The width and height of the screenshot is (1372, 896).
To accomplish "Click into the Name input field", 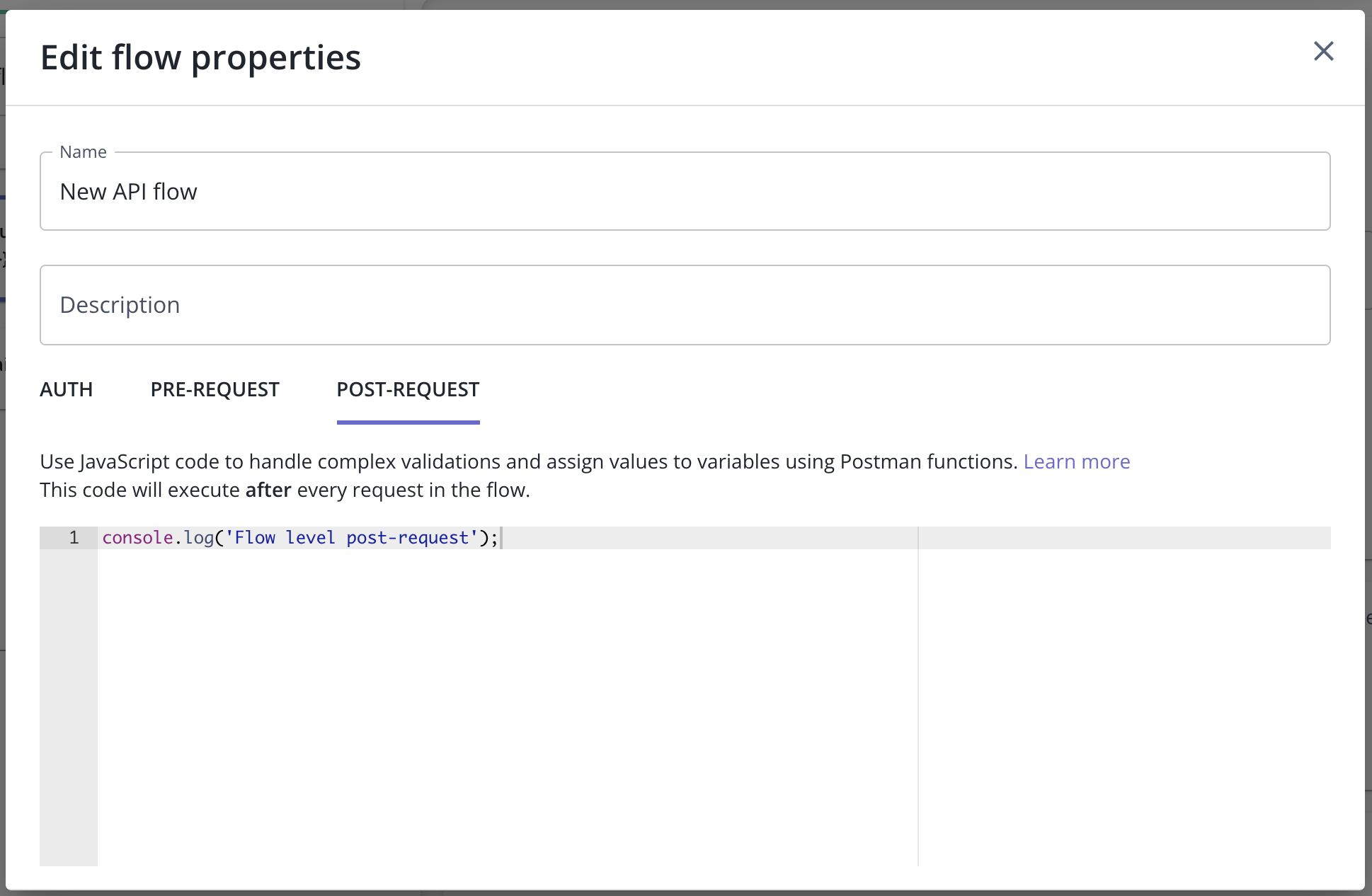I will (x=684, y=192).
